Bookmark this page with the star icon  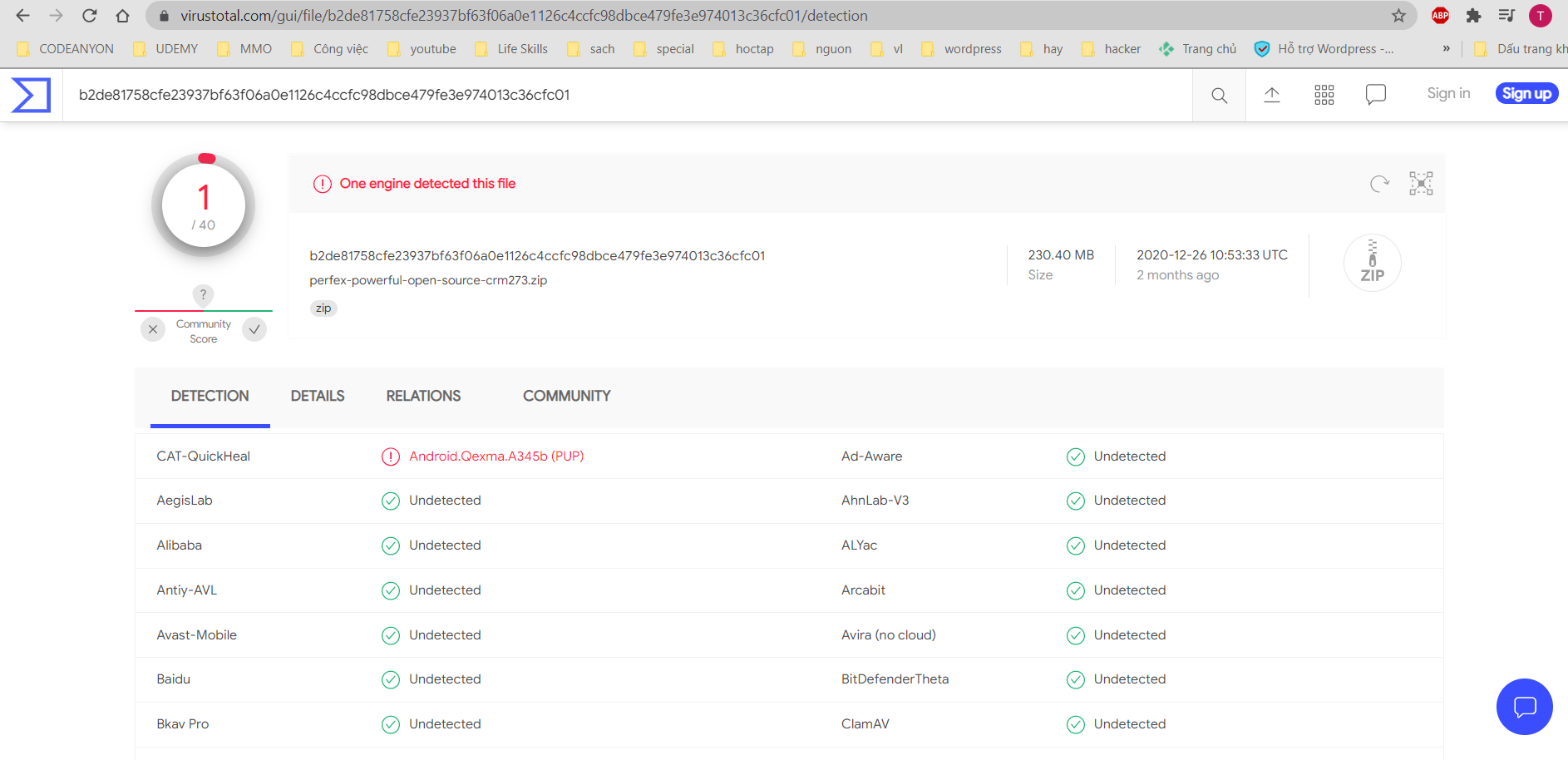click(1398, 16)
